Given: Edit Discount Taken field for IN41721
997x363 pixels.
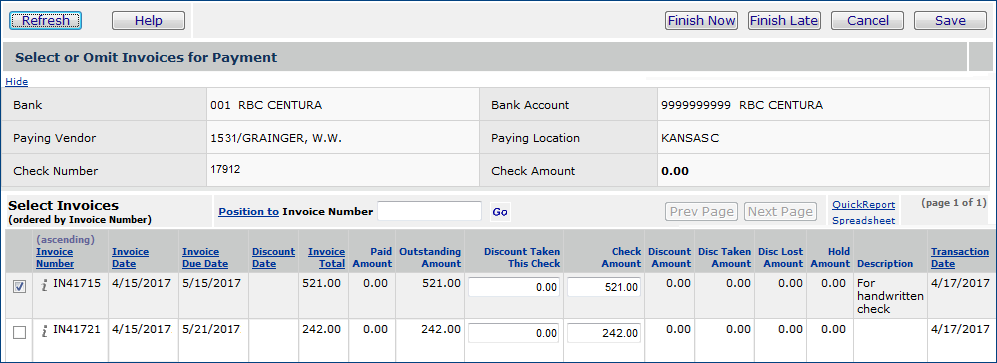Looking at the screenshot, I should [514, 333].
